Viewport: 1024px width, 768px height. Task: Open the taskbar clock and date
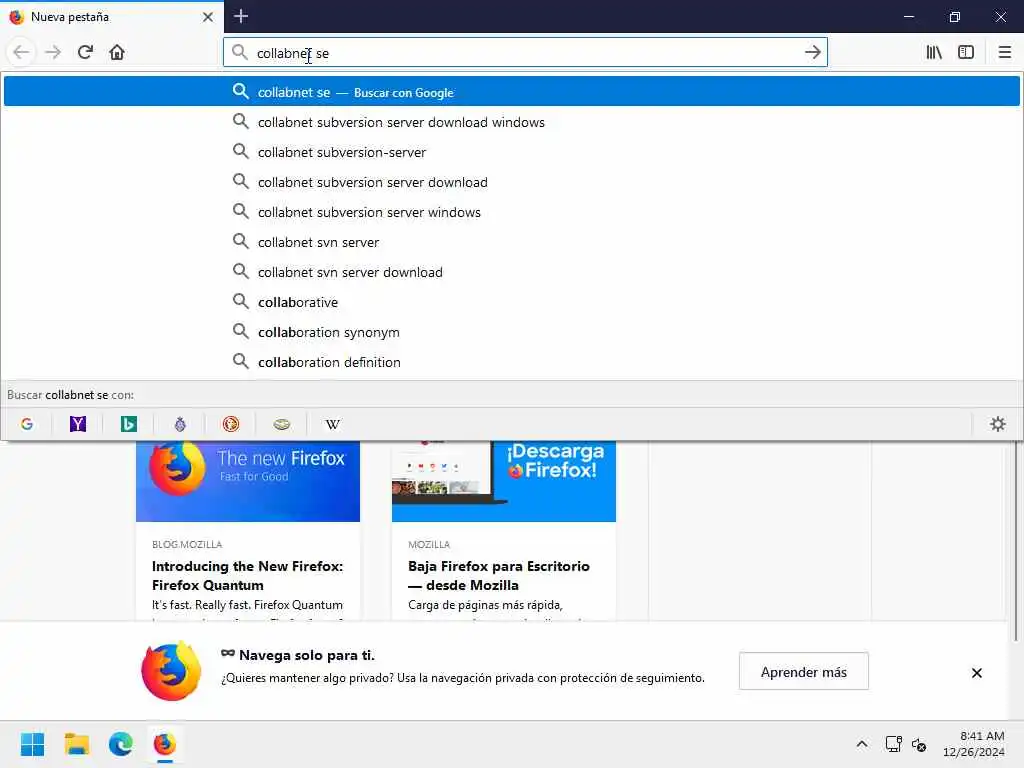(974, 744)
